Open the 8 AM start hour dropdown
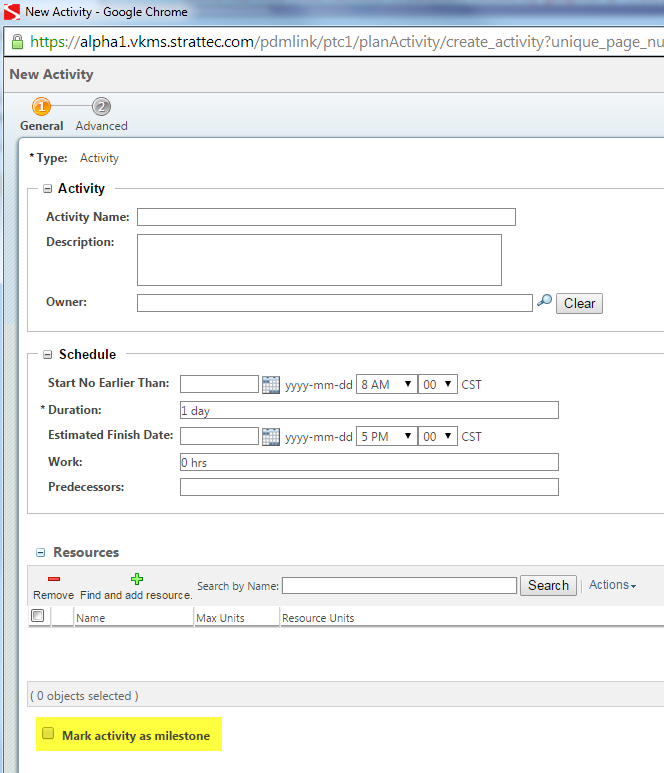Screen dimensions: 664x773 386,385
